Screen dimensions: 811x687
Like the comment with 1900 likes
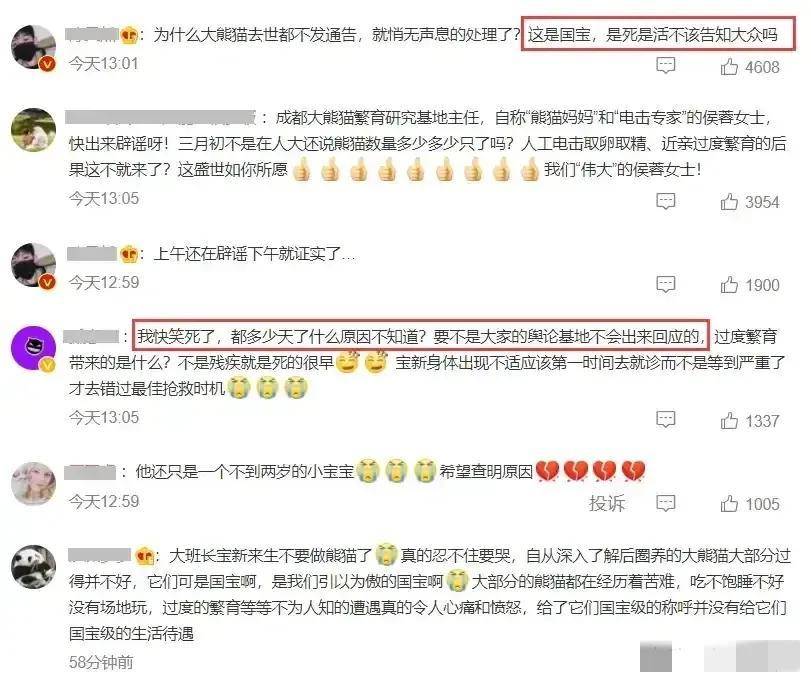pos(729,285)
